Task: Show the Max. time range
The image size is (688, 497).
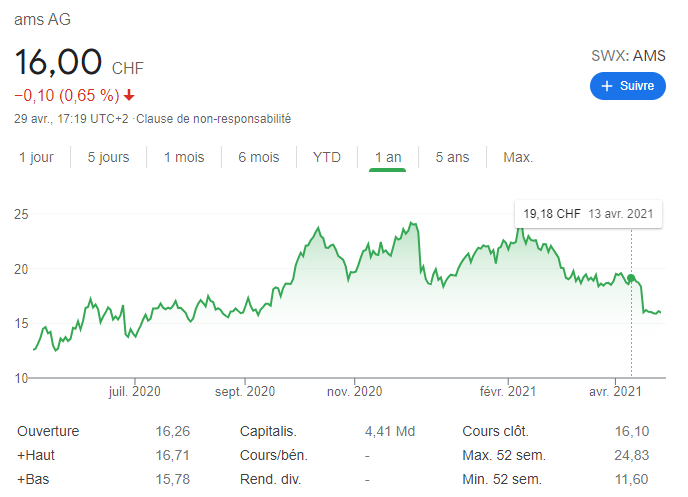Action: pos(518,157)
